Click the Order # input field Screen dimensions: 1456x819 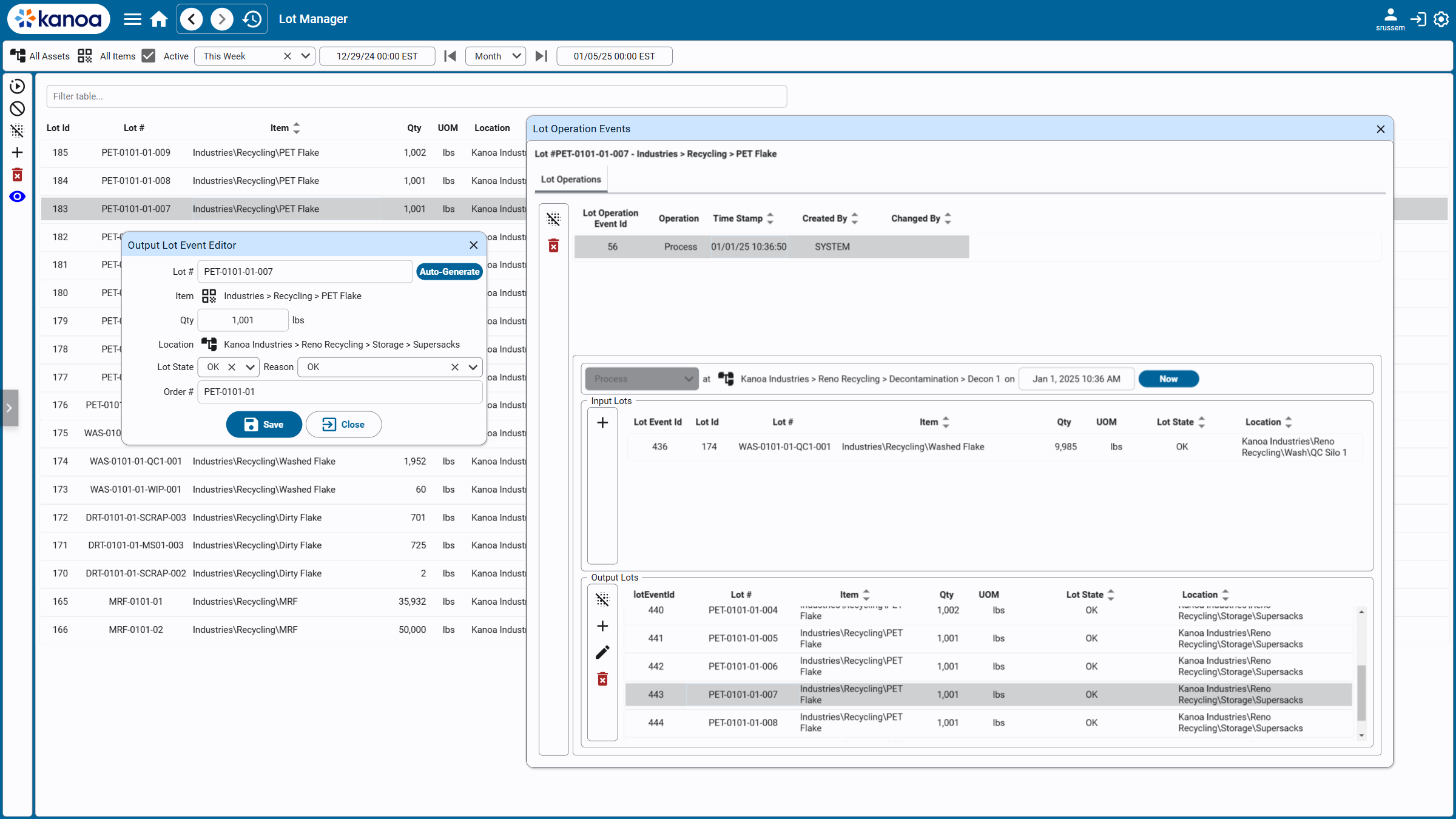(x=340, y=392)
